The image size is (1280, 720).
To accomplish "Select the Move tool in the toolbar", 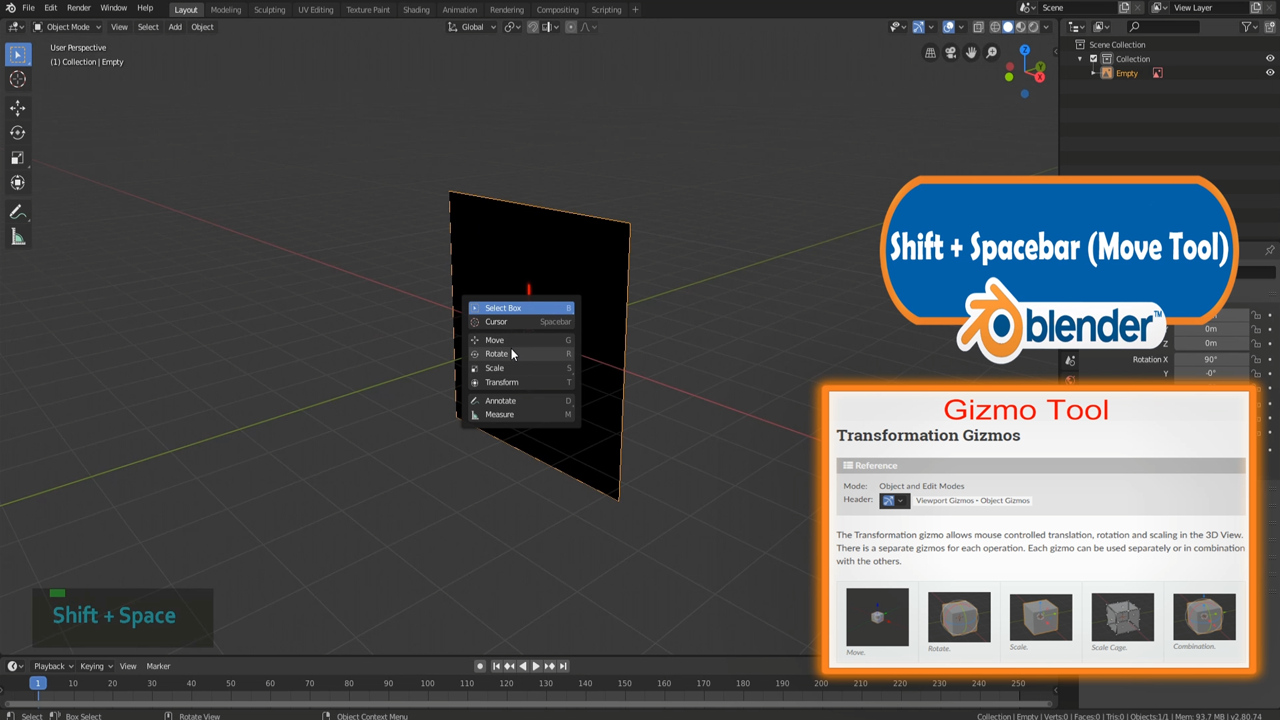I will [18, 108].
